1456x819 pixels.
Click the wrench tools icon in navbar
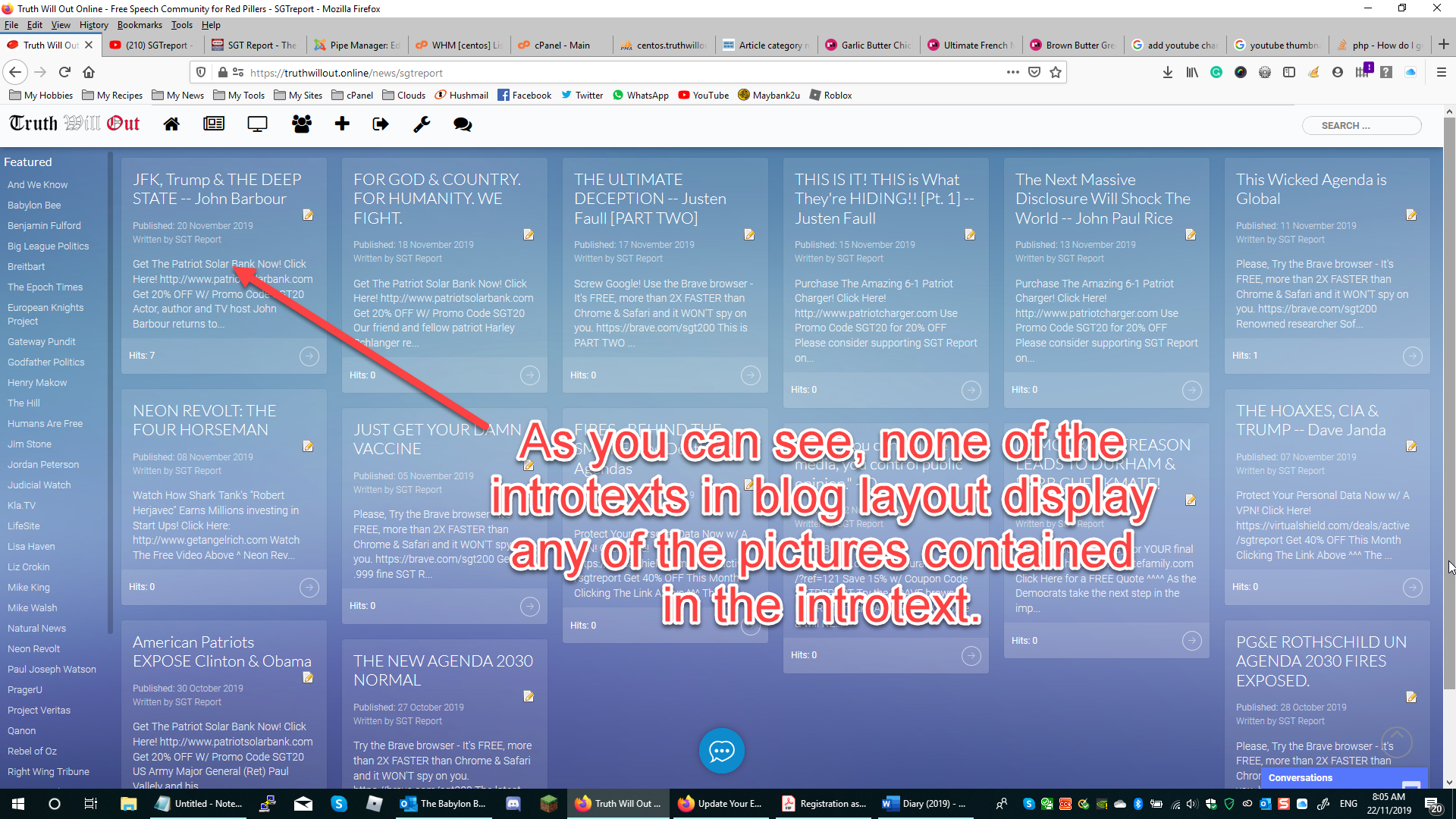point(422,124)
